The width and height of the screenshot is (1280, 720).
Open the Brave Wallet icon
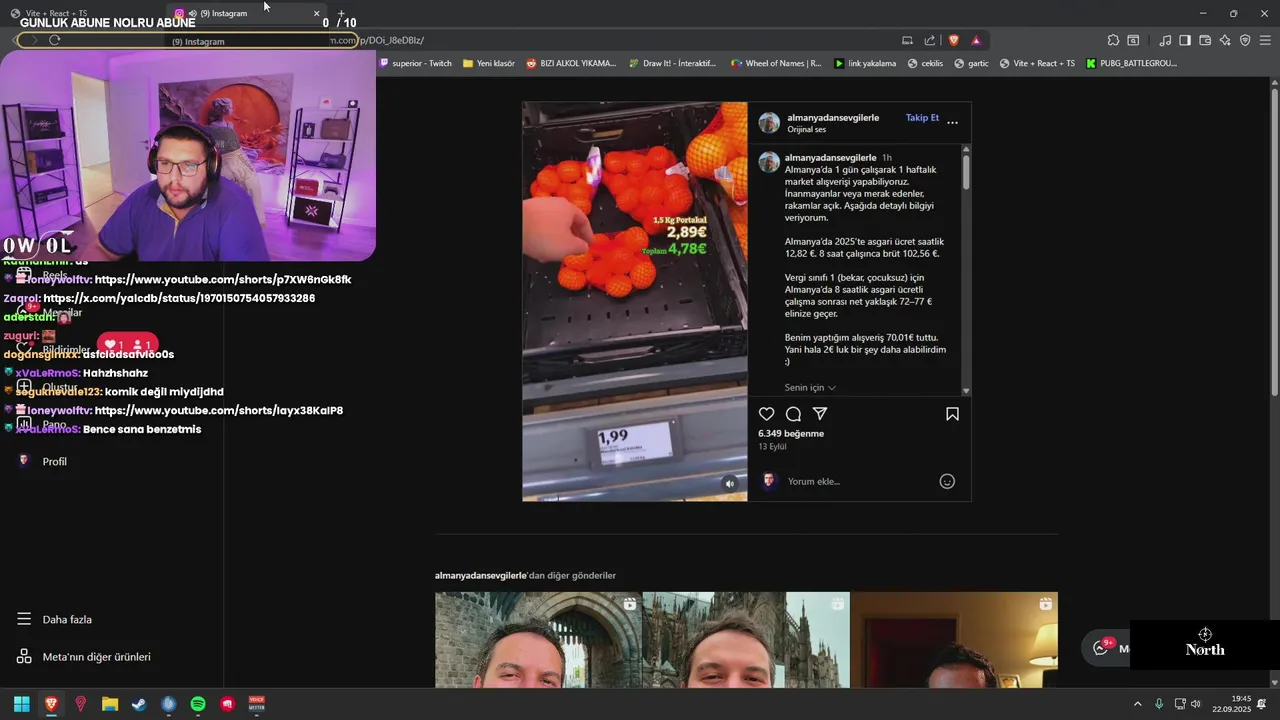coord(1205,40)
